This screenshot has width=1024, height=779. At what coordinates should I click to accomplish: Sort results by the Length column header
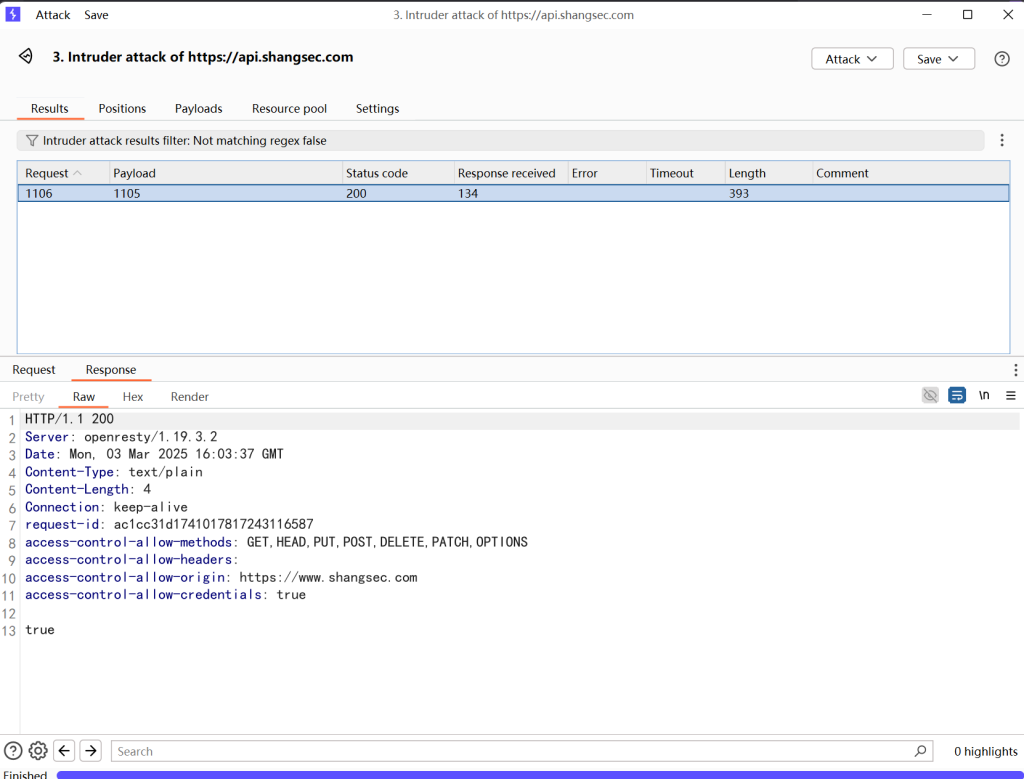[x=747, y=173]
